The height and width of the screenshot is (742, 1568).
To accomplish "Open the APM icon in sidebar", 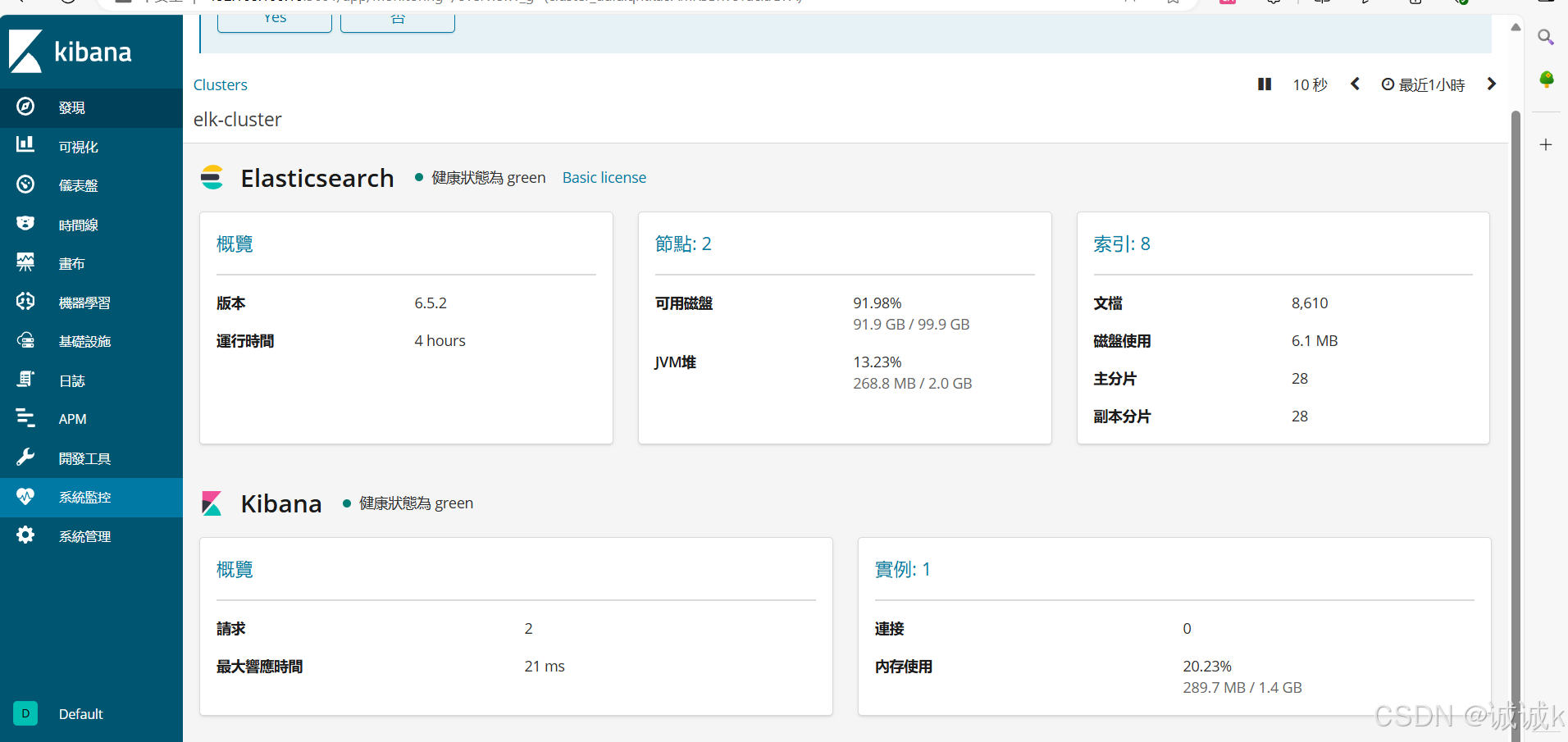I will (x=25, y=418).
